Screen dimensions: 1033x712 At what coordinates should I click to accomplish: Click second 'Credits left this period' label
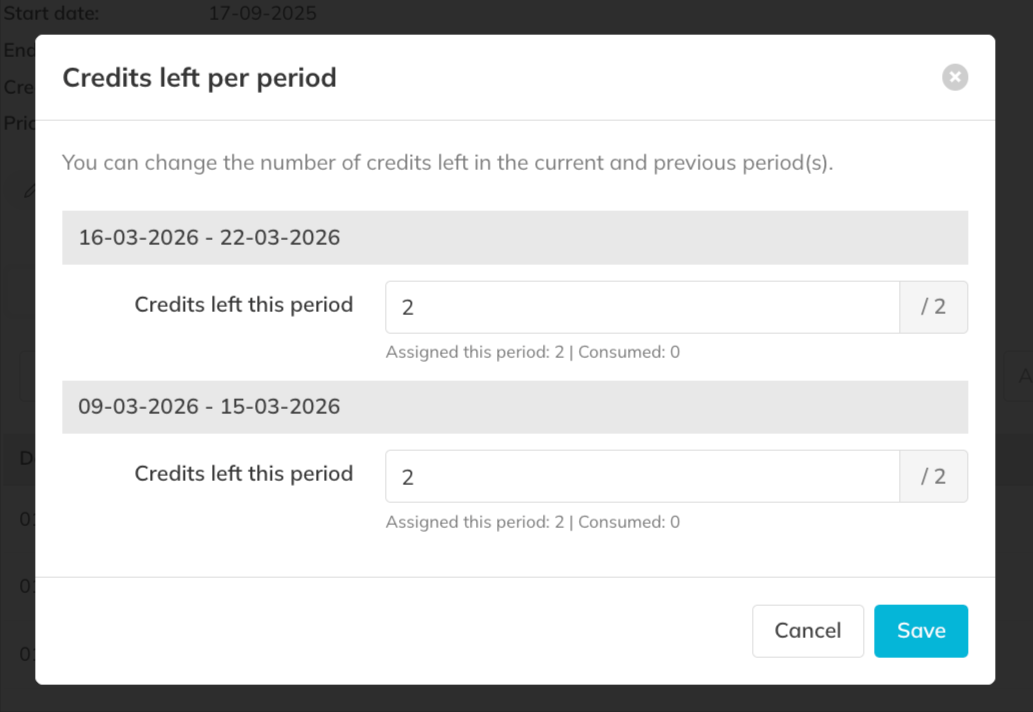(x=243, y=474)
